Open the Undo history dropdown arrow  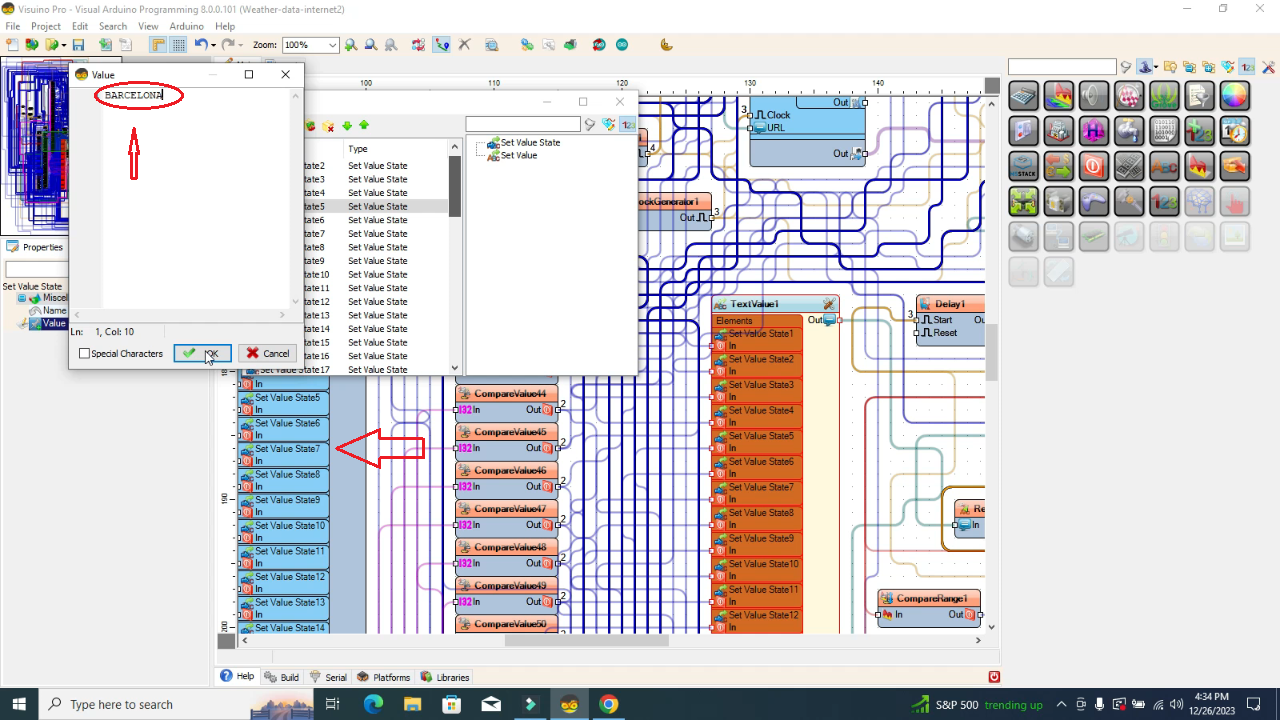click(213, 45)
